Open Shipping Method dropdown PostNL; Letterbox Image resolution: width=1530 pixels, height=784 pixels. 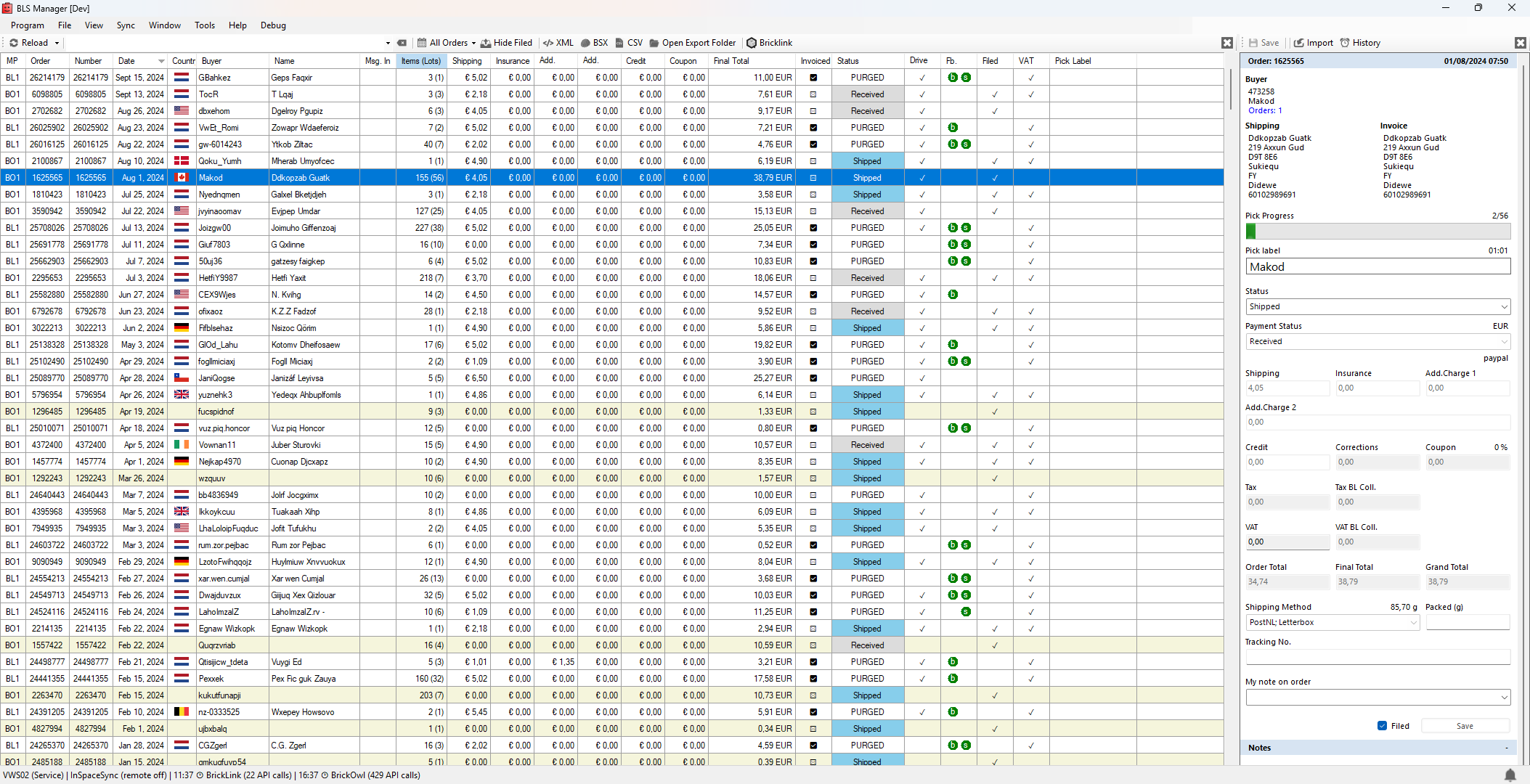tap(1332, 622)
